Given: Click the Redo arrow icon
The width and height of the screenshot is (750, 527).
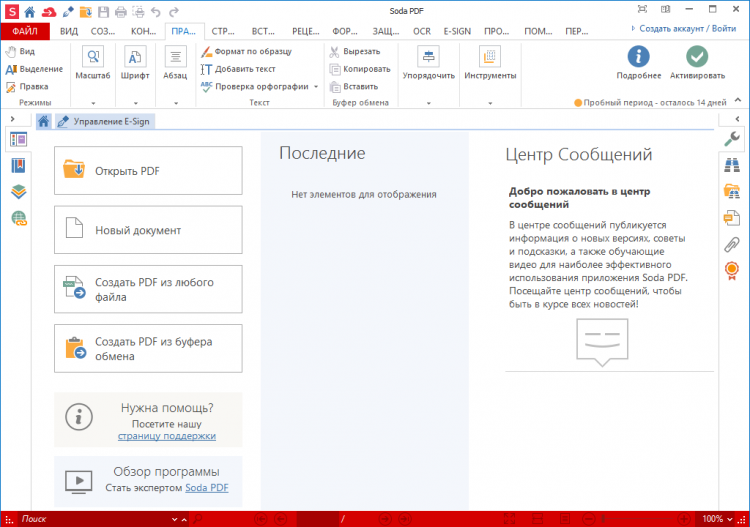Looking at the screenshot, I should pyautogui.click(x=174, y=11).
